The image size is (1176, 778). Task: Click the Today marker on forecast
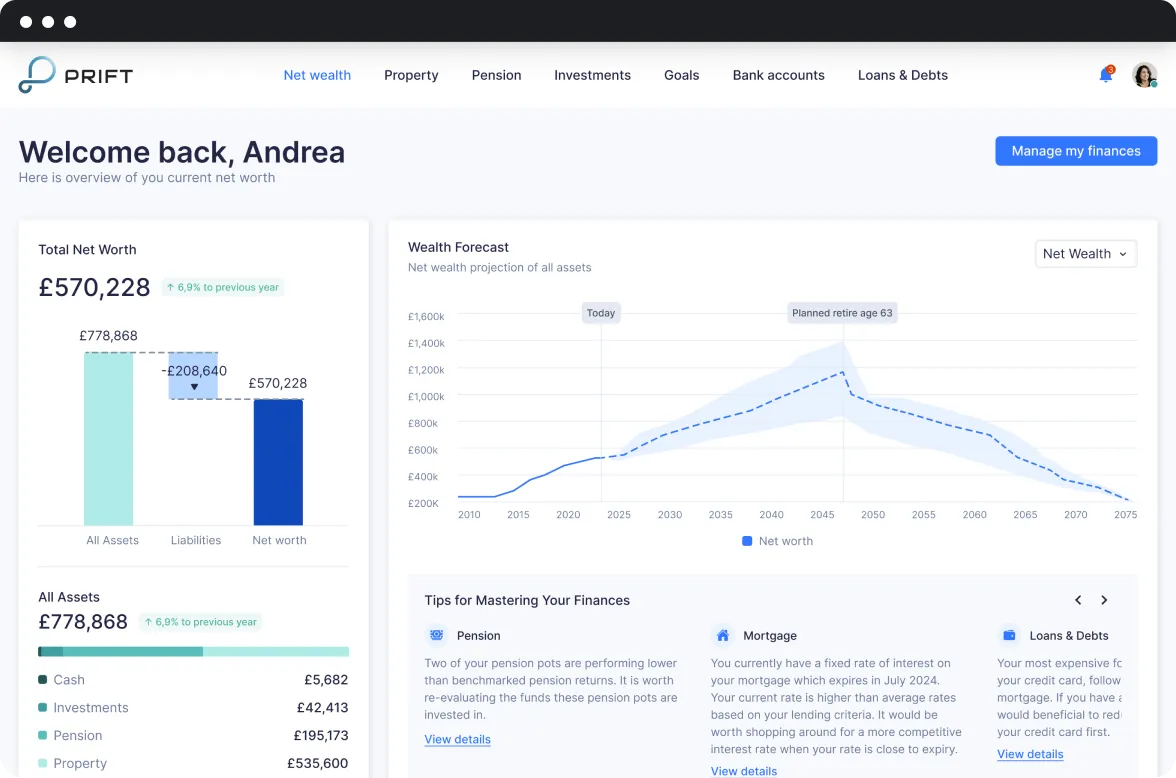[601, 313]
